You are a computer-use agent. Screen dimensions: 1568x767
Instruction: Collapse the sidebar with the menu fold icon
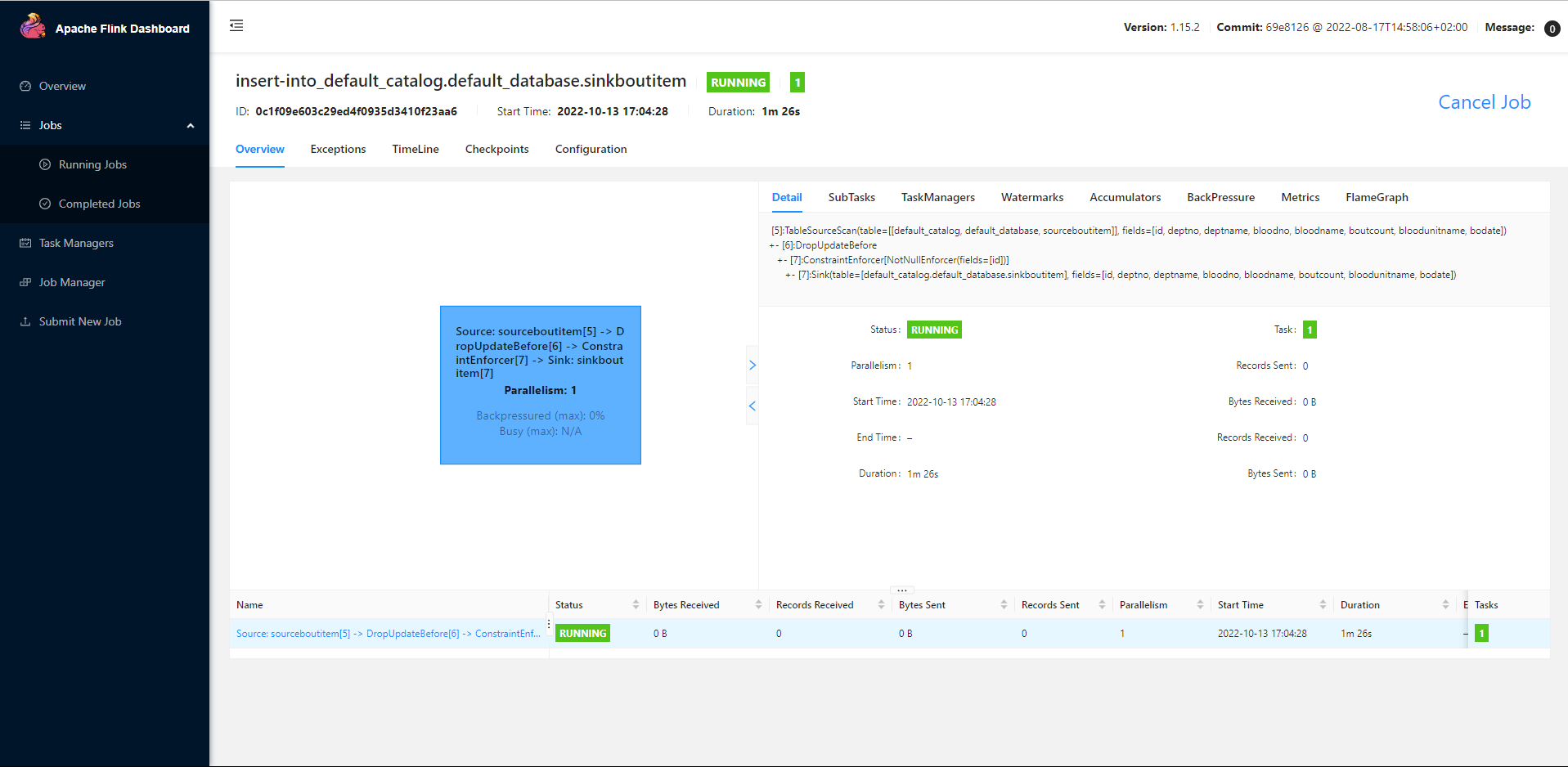pos(236,25)
